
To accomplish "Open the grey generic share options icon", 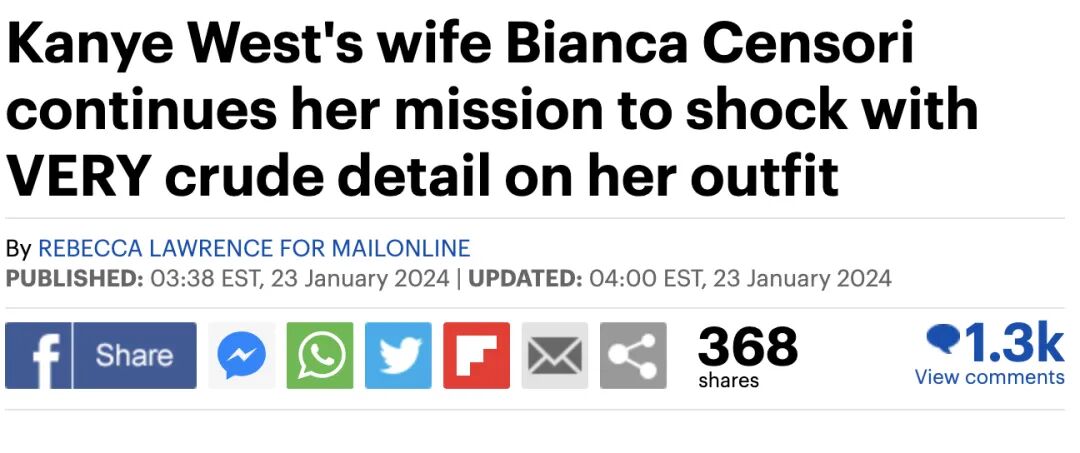I will coord(633,356).
